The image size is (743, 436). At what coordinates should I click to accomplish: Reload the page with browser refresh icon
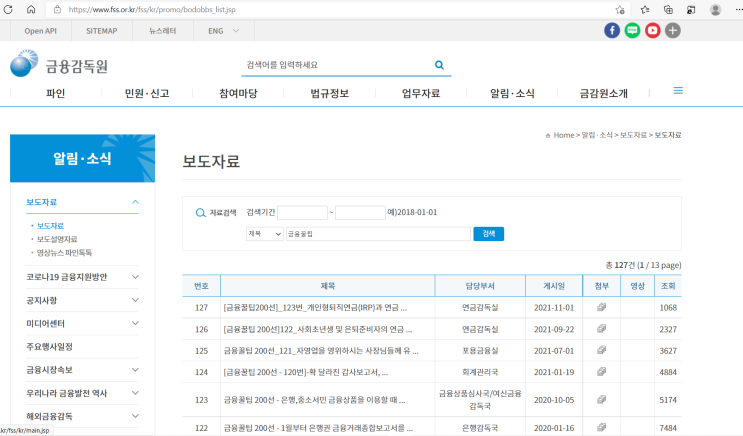8,9
